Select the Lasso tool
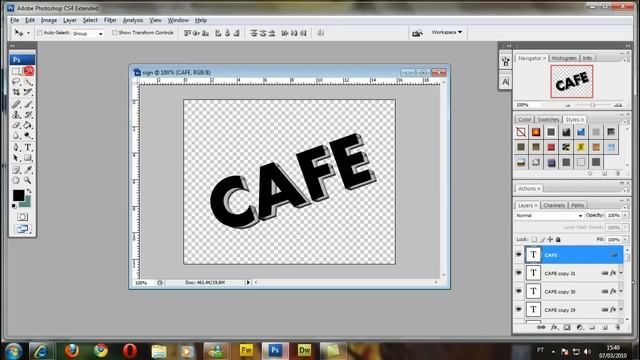 pyautogui.click(x=16, y=82)
